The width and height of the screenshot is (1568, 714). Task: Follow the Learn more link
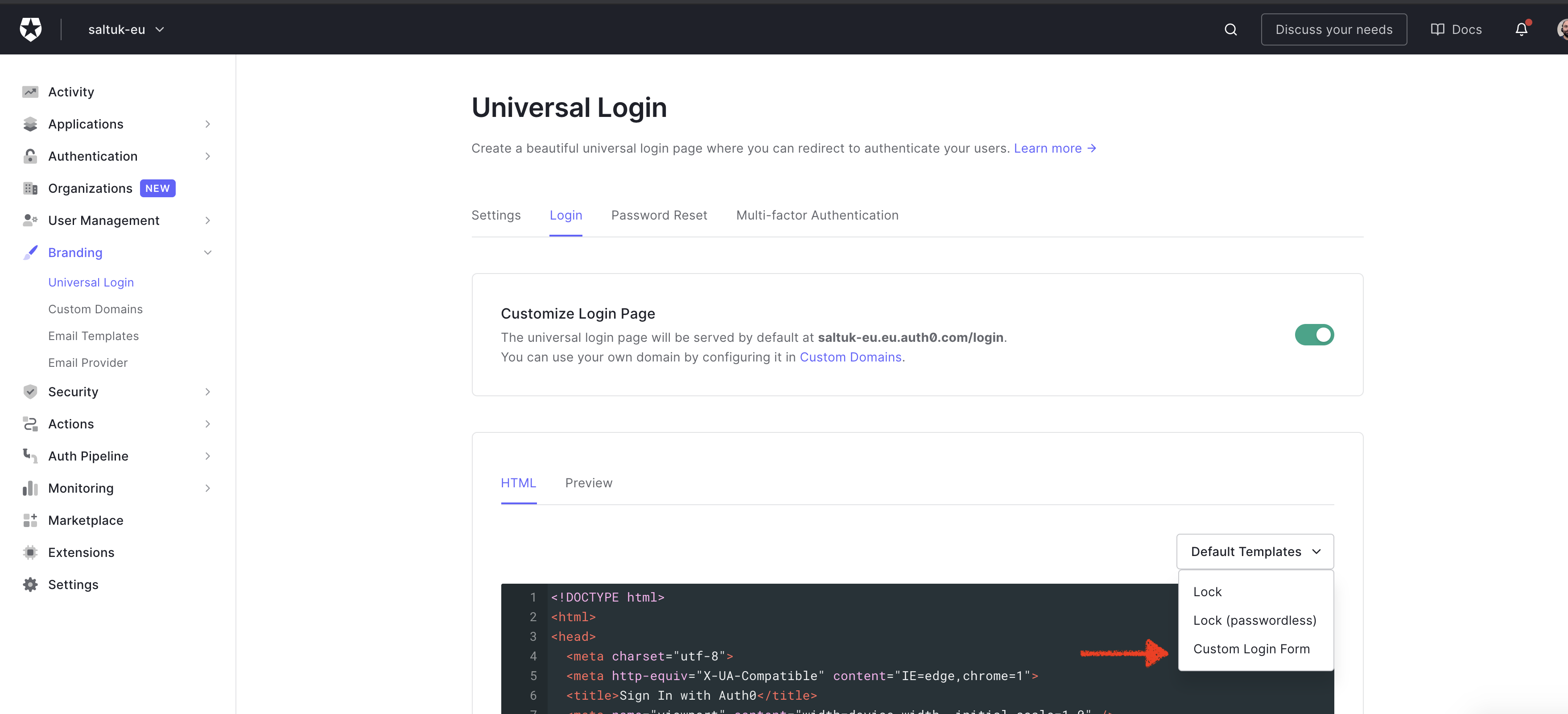click(1055, 149)
